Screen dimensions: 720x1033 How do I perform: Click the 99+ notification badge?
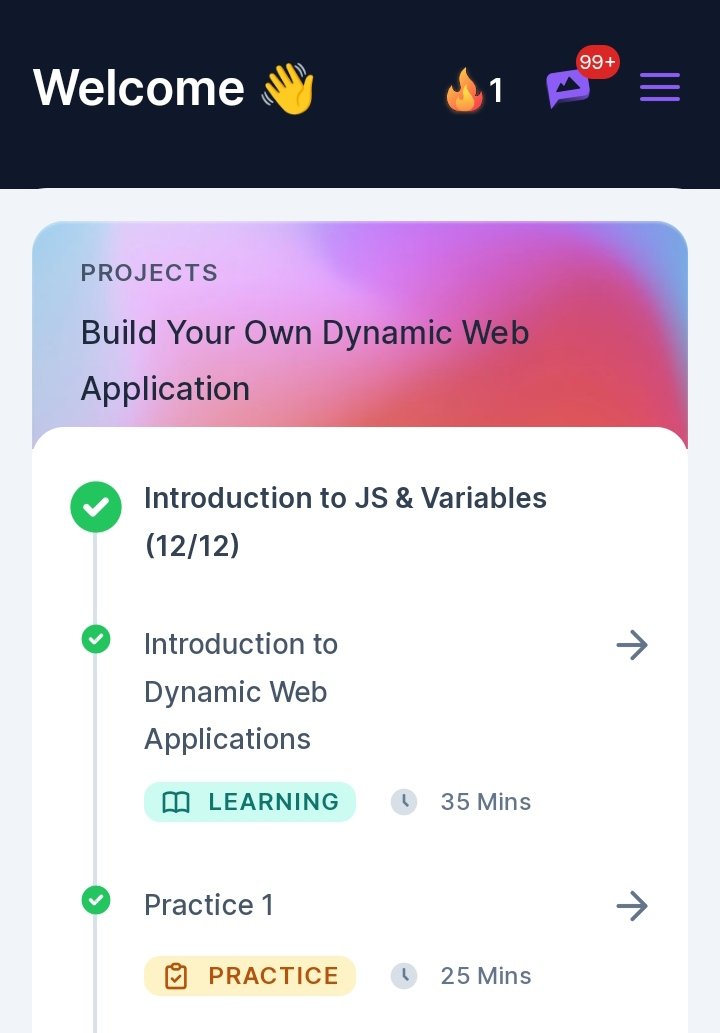click(x=597, y=62)
